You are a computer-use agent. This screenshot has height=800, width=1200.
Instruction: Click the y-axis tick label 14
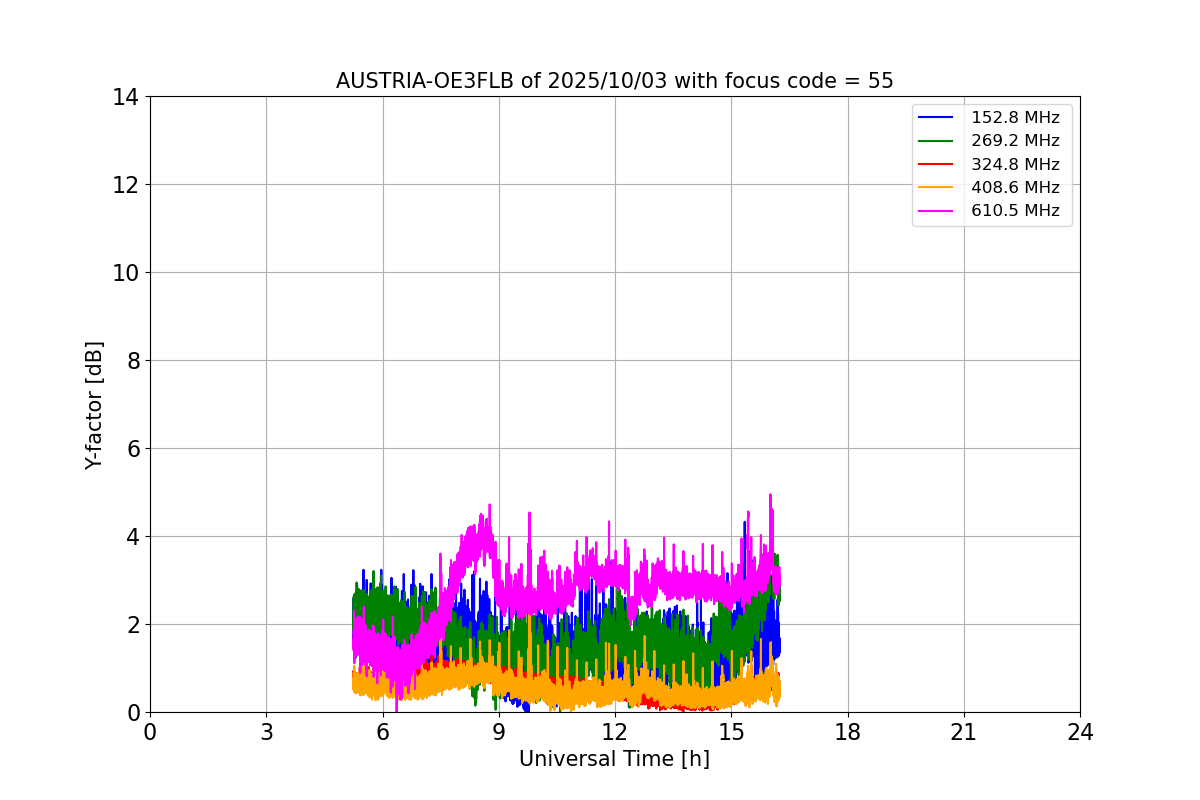(125, 97)
